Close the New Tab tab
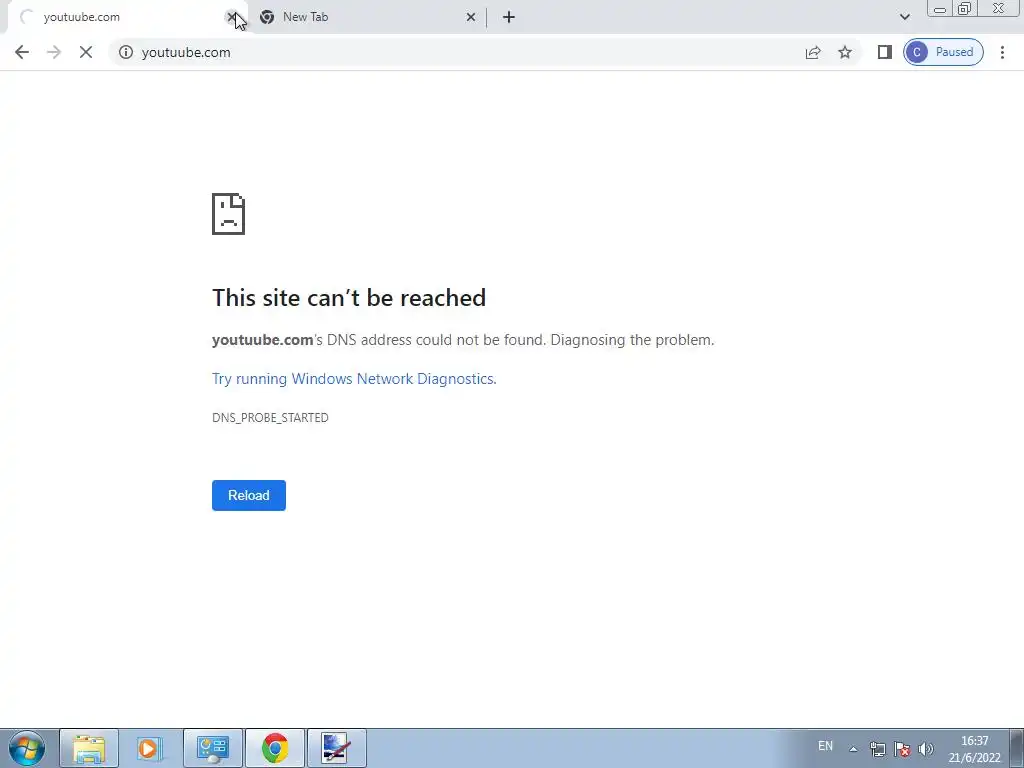1024x768 pixels. pos(471,17)
